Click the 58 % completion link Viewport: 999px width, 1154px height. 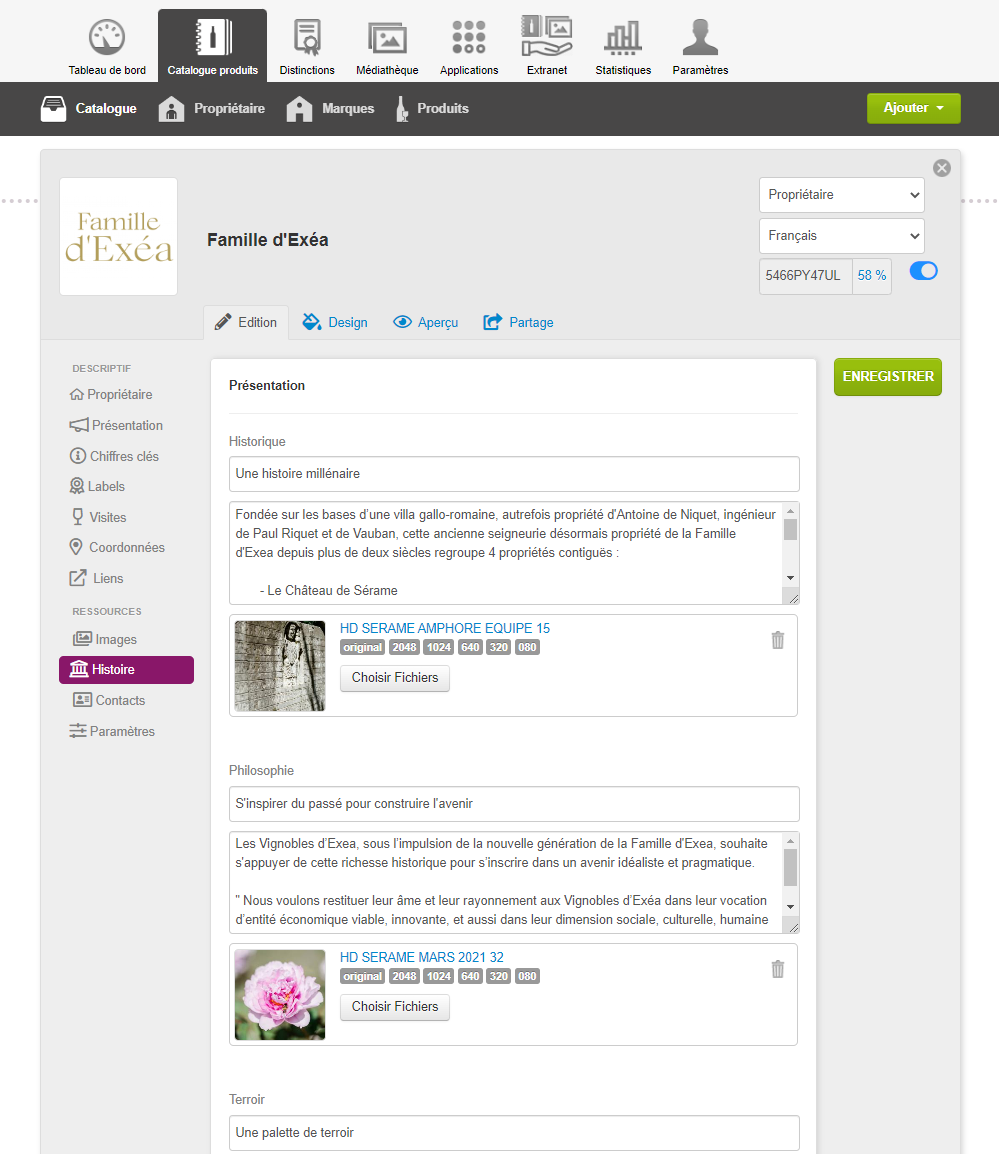pyautogui.click(x=872, y=275)
